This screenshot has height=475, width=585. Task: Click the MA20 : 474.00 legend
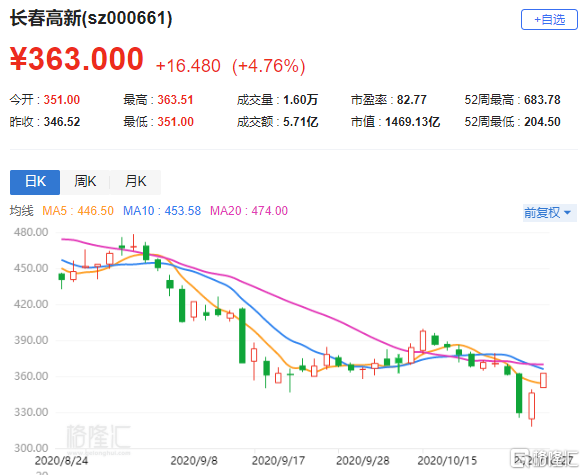click(249, 211)
